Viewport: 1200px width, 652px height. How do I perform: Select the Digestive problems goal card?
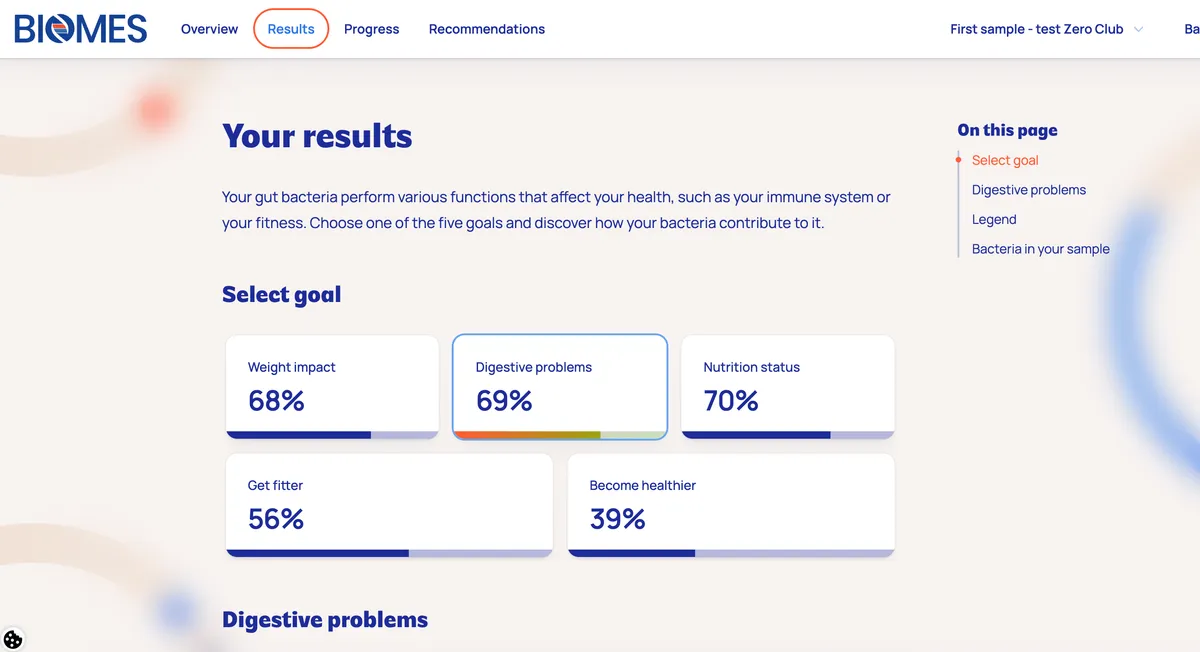click(559, 386)
